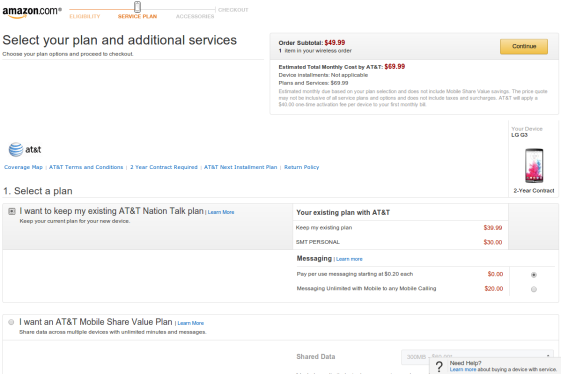Open 2 Year Contract Required link

pos(164,167)
